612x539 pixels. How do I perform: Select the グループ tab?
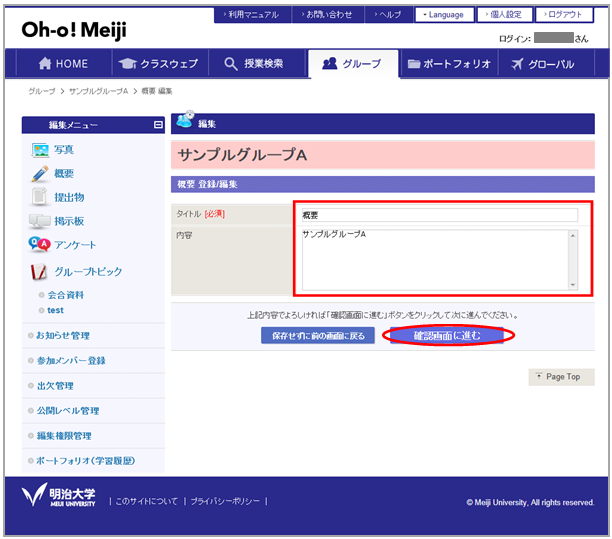353,64
